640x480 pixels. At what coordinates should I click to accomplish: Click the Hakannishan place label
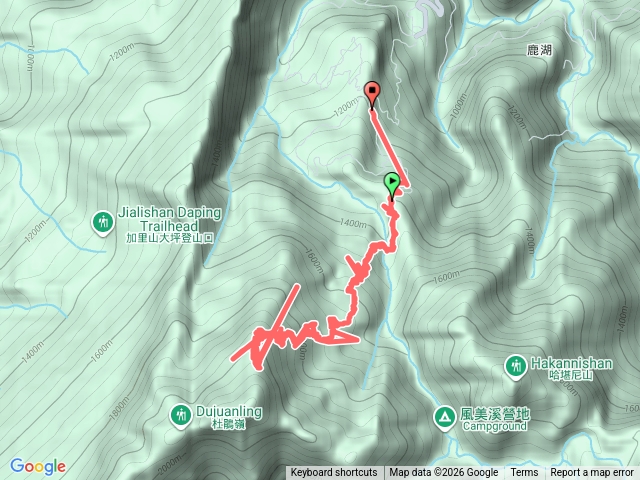coord(571,363)
